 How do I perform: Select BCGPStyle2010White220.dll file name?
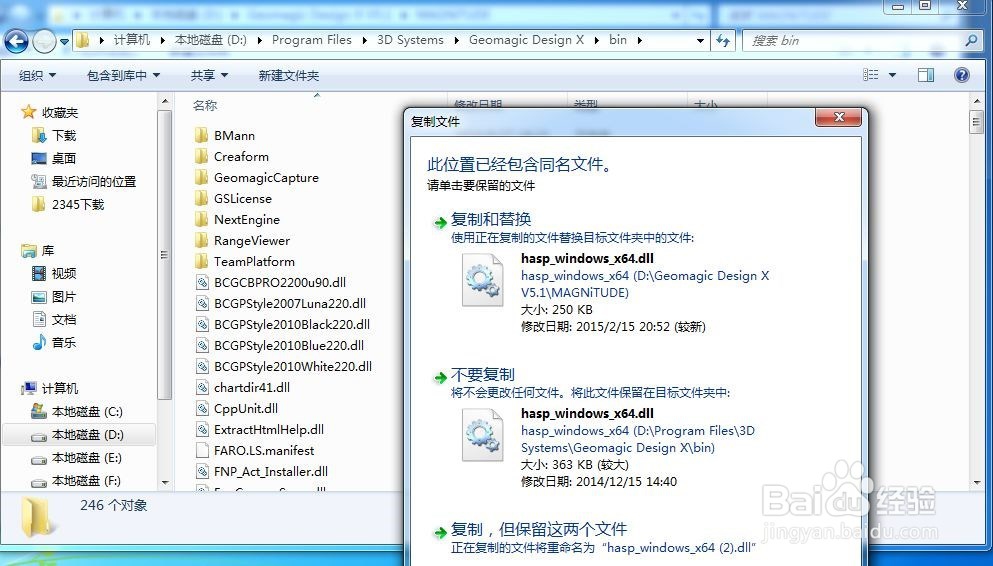[293, 366]
